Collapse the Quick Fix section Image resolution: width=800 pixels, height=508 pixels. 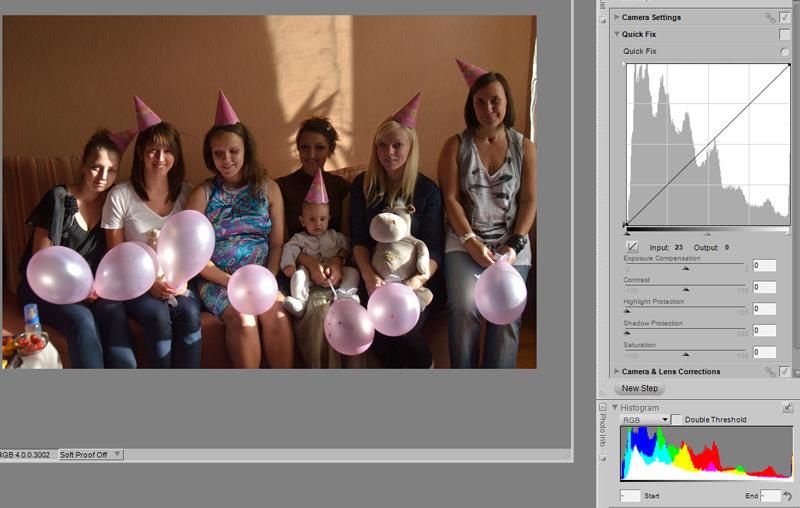[616, 34]
